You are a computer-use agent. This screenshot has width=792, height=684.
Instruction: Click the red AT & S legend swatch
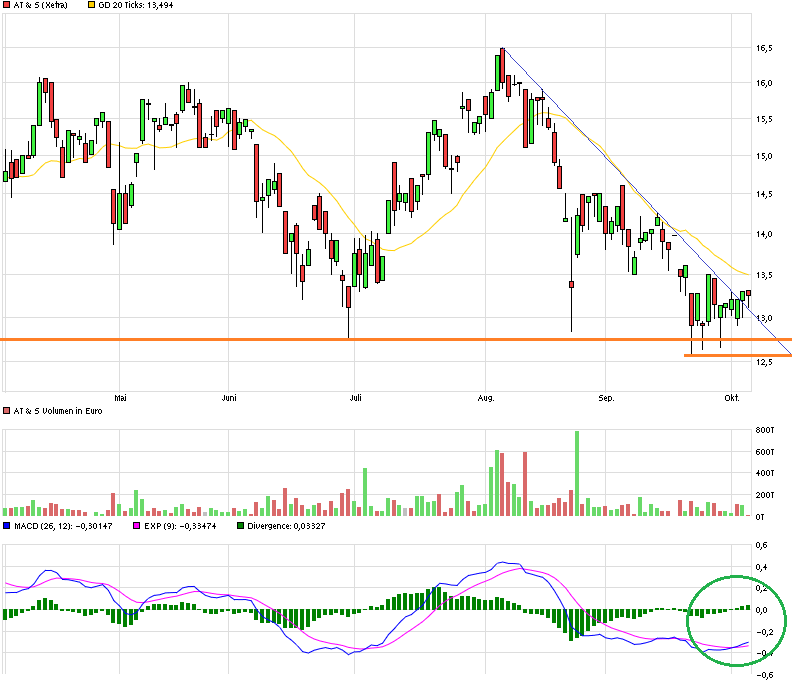[x=7, y=6]
